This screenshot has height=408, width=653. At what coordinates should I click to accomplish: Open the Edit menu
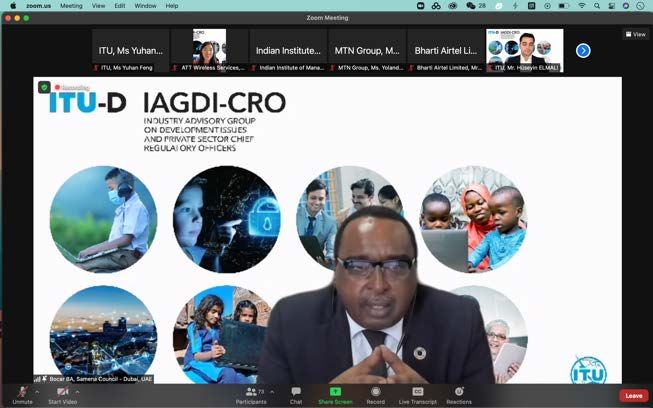click(x=120, y=6)
